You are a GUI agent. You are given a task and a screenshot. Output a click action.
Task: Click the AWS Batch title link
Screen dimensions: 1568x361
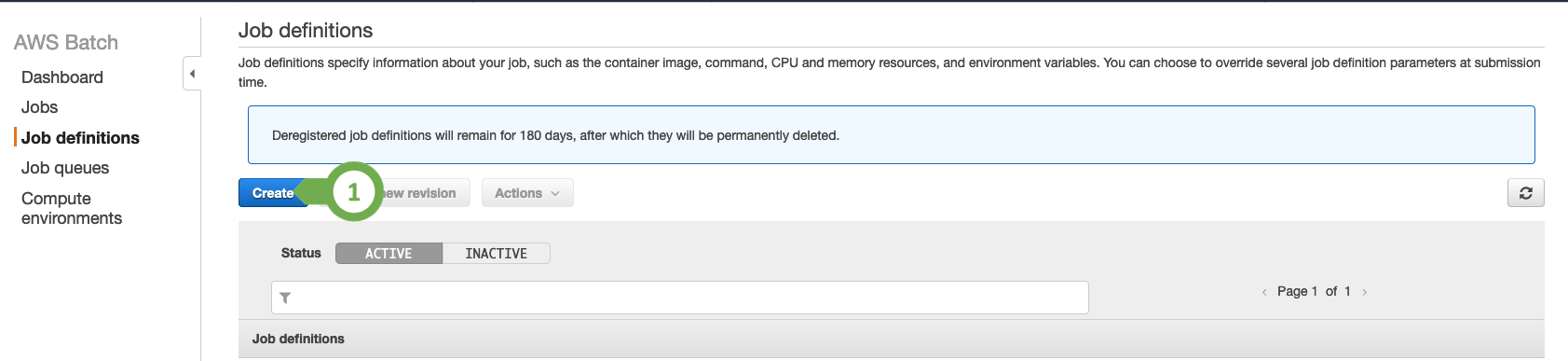66,42
